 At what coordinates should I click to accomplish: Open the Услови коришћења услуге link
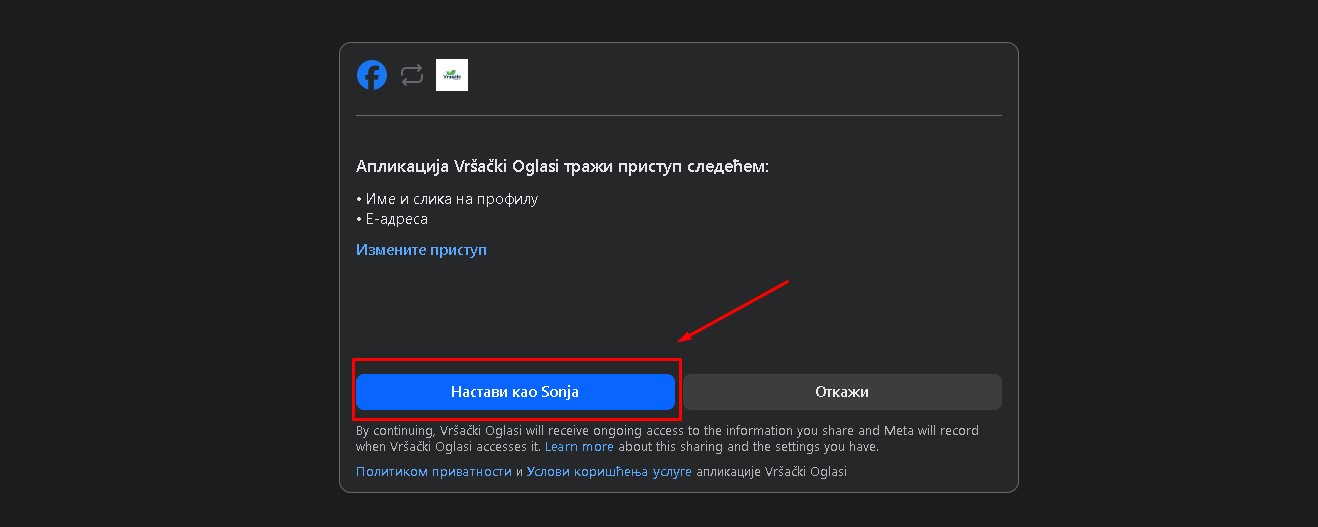point(609,471)
